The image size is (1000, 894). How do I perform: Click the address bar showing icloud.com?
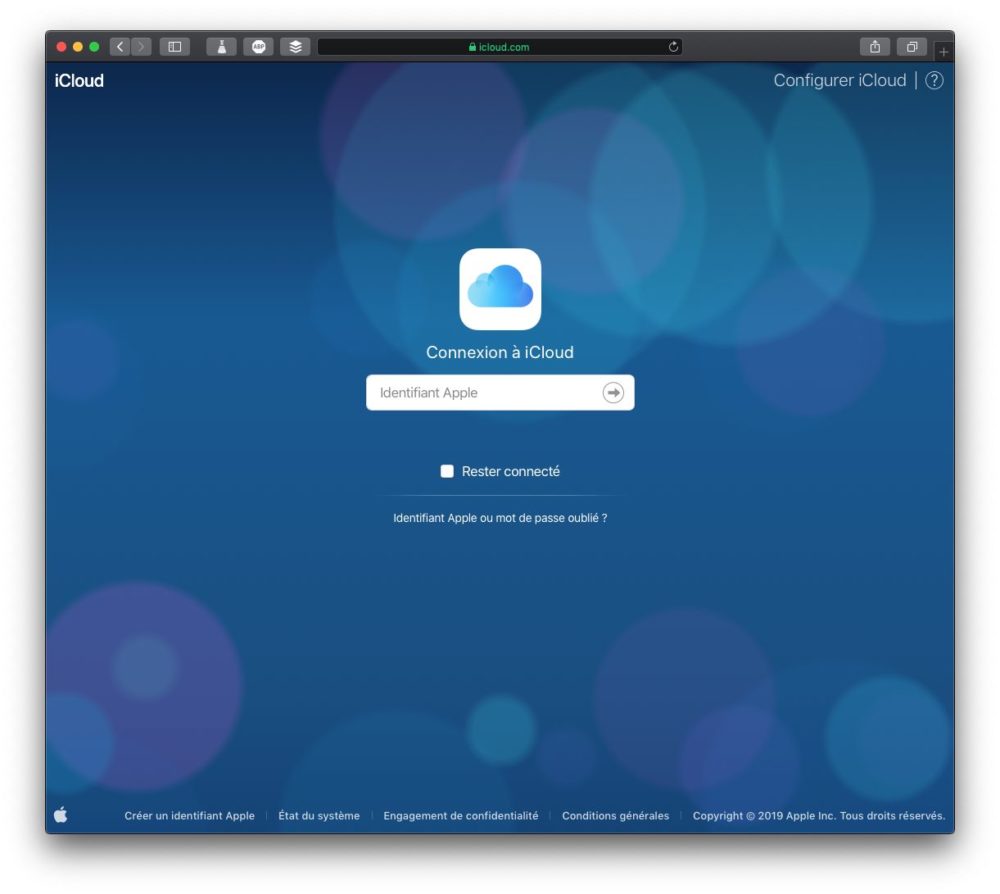point(500,46)
